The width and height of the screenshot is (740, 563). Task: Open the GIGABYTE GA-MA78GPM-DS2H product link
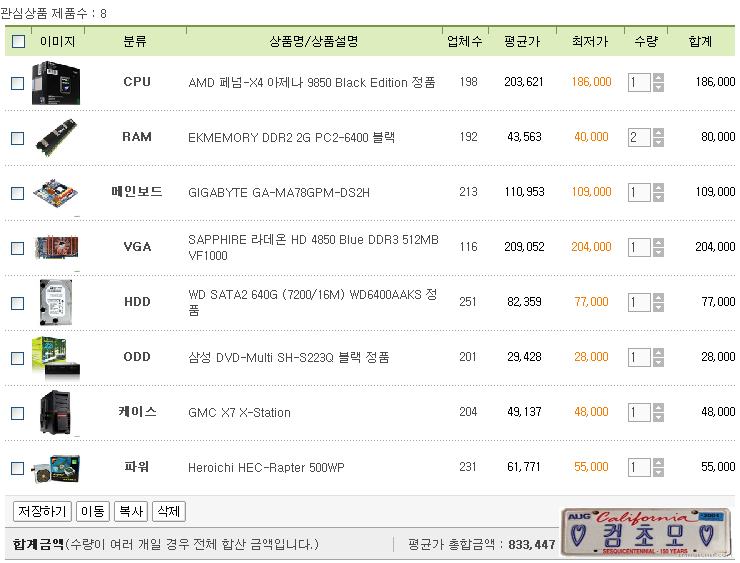pos(278,193)
